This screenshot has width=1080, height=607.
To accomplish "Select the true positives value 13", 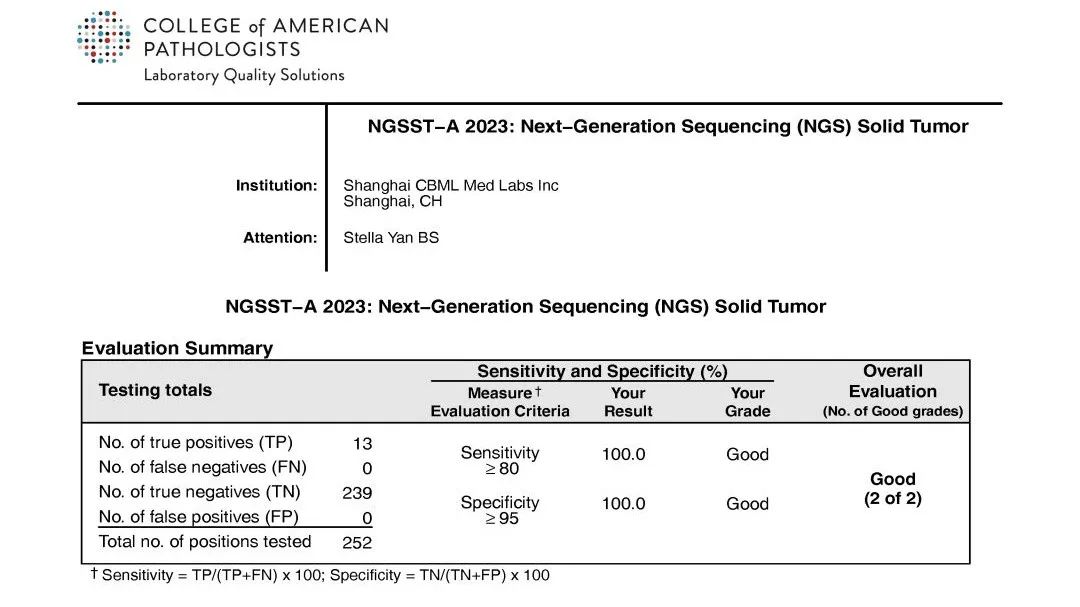I will click(x=361, y=443).
